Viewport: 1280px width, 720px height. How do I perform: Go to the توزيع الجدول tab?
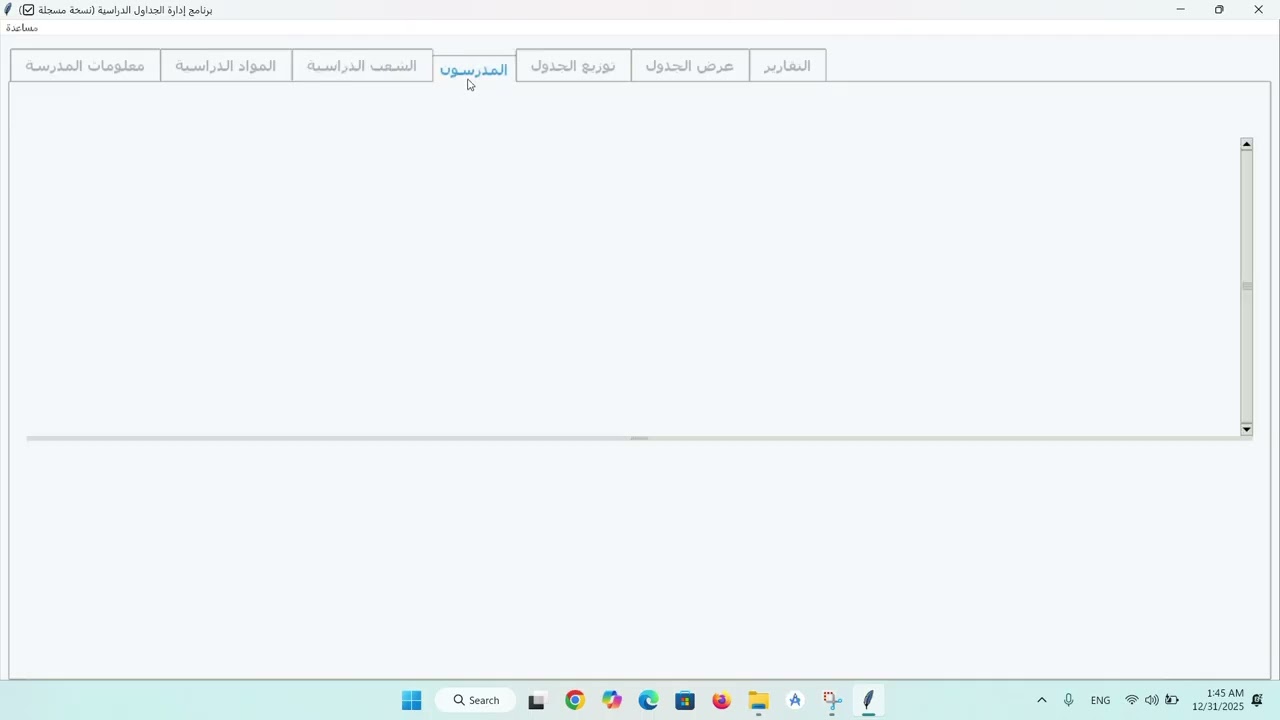point(573,66)
